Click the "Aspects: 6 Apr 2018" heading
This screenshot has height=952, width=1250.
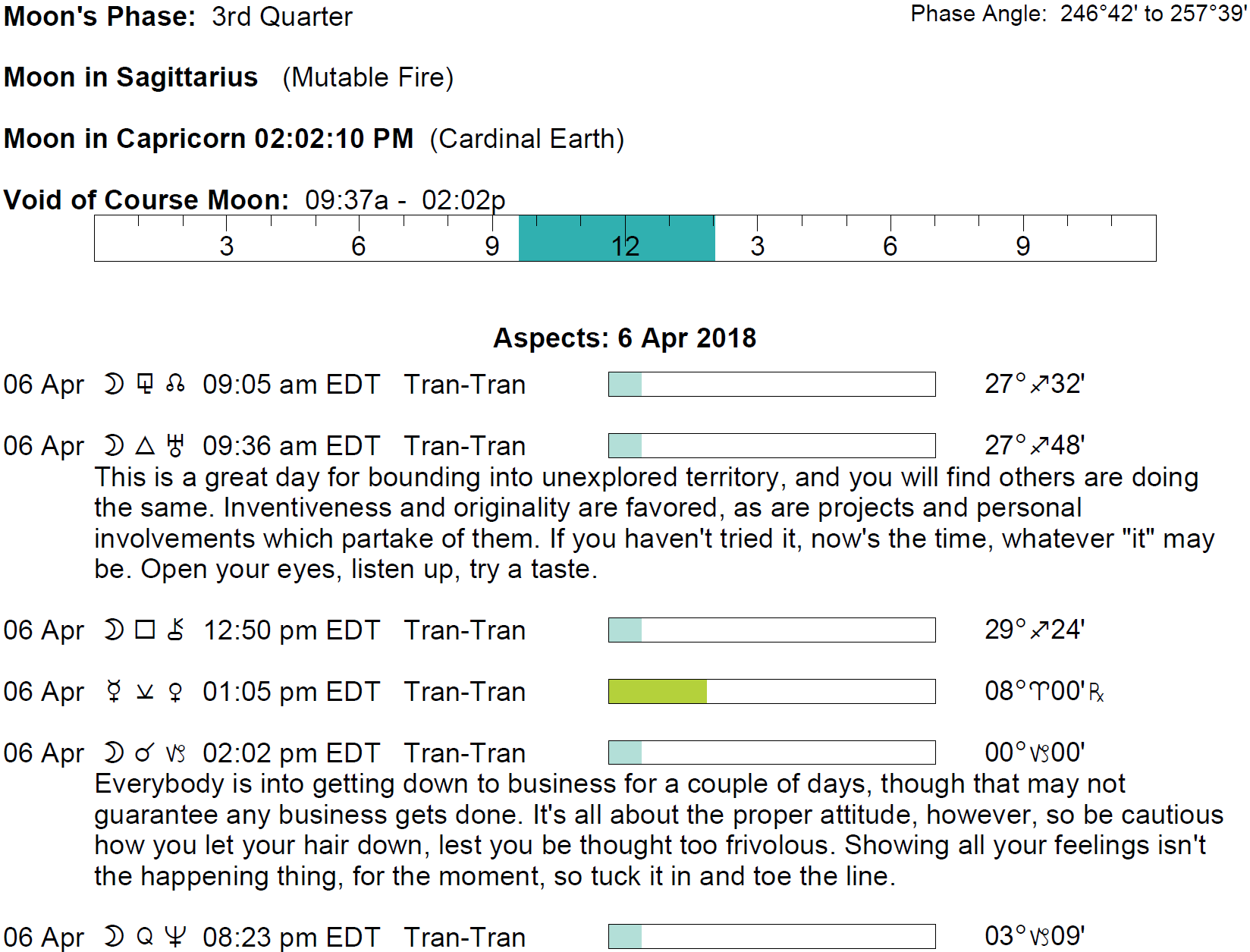(x=624, y=338)
